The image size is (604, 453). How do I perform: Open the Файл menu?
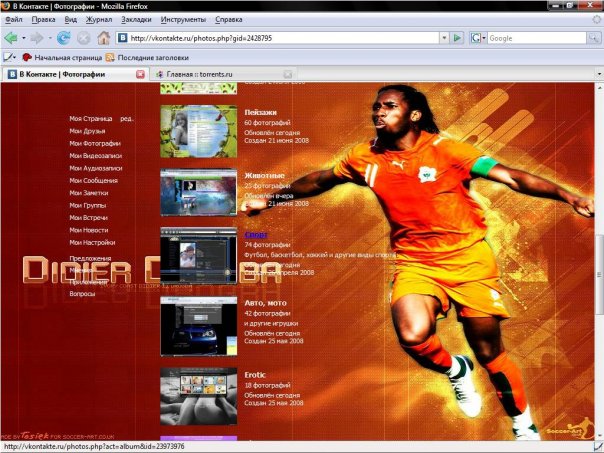pos(14,19)
